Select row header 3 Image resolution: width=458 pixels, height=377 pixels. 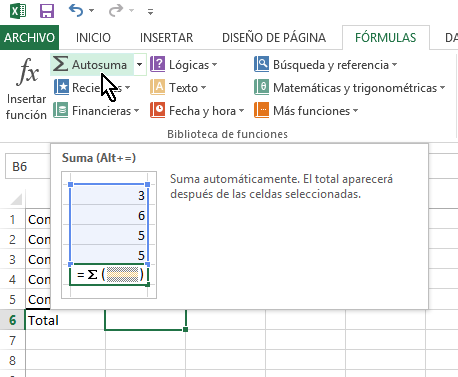pyautogui.click(x=13, y=259)
